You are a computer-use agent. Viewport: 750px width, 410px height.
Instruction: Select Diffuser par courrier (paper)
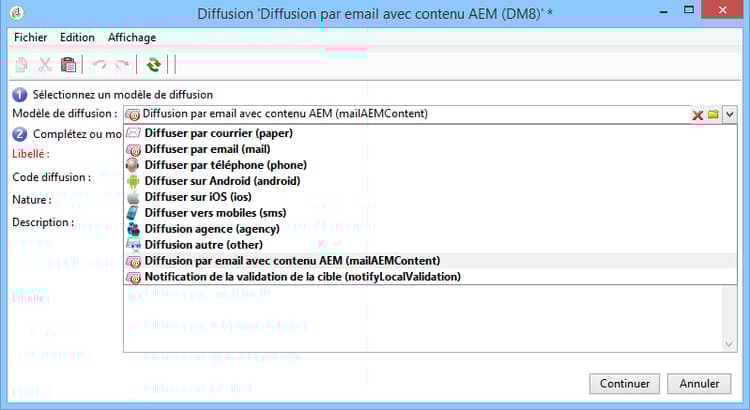pos(430,133)
